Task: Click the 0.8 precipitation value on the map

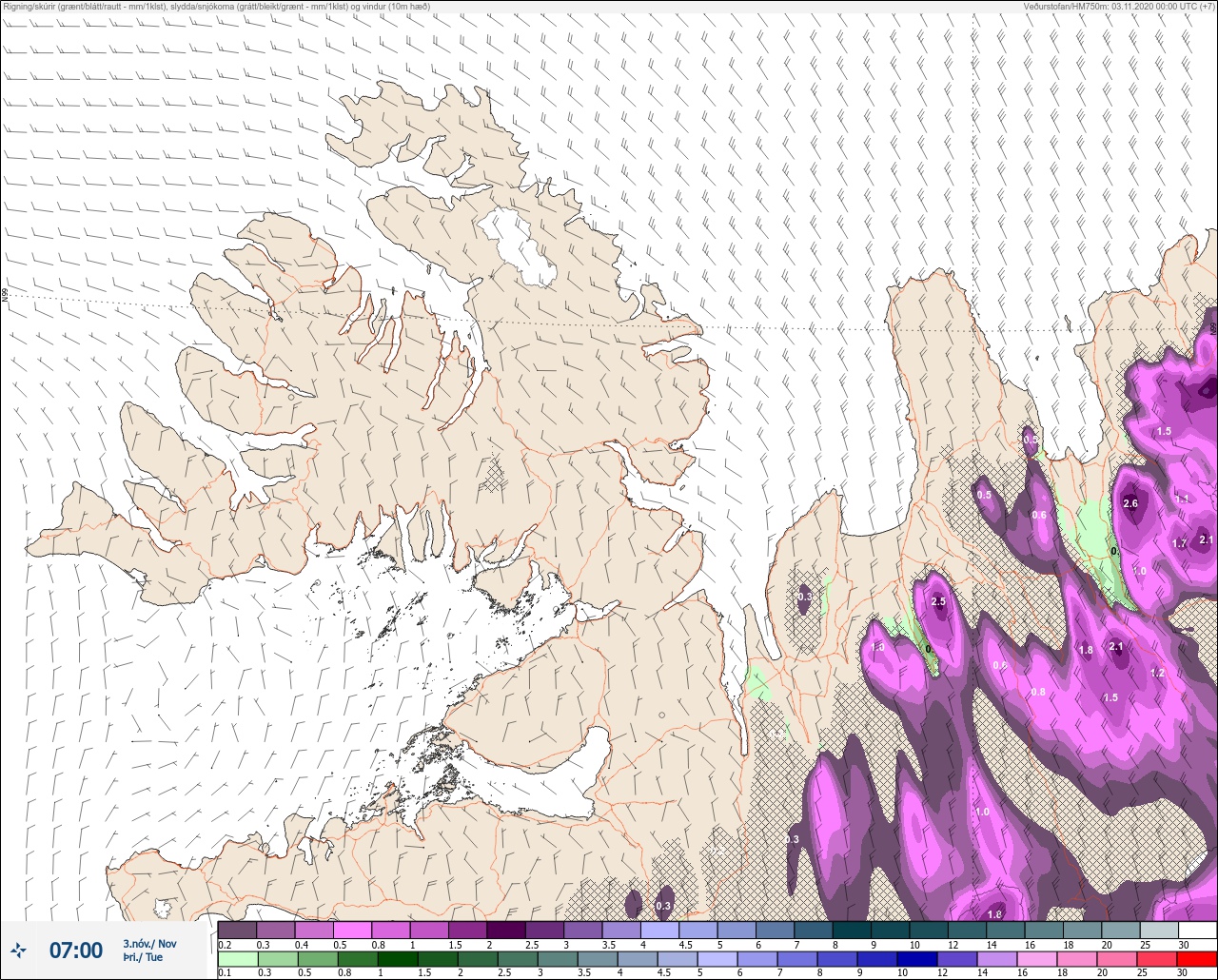Action: tap(1038, 692)
